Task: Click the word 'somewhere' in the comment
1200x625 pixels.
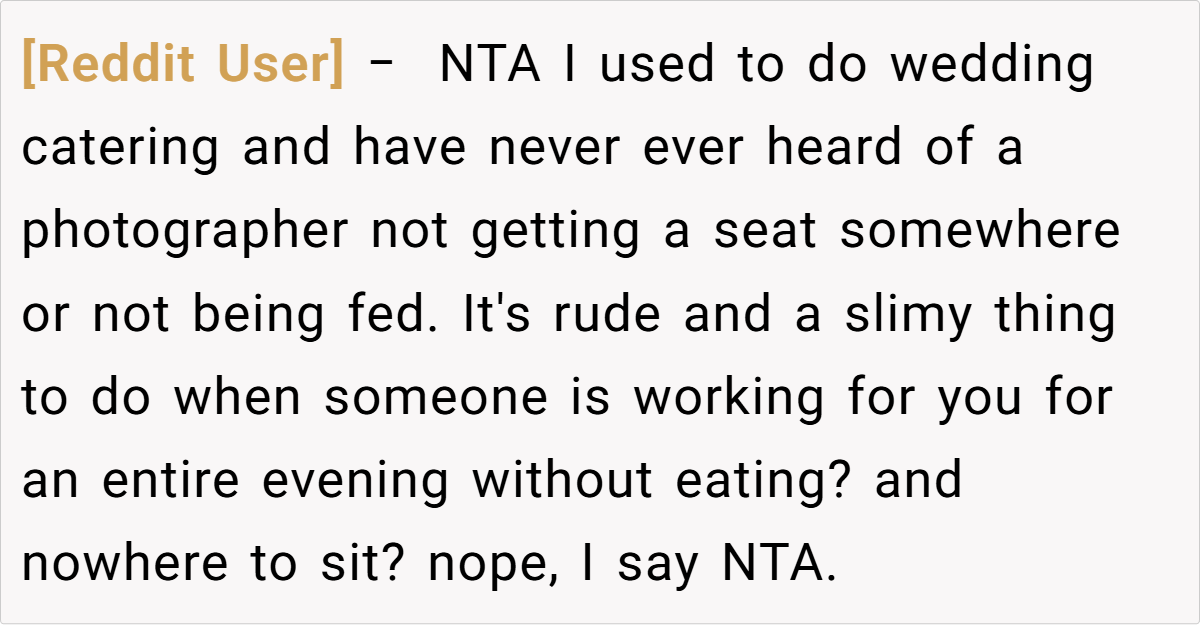Action: pos(980,232)
